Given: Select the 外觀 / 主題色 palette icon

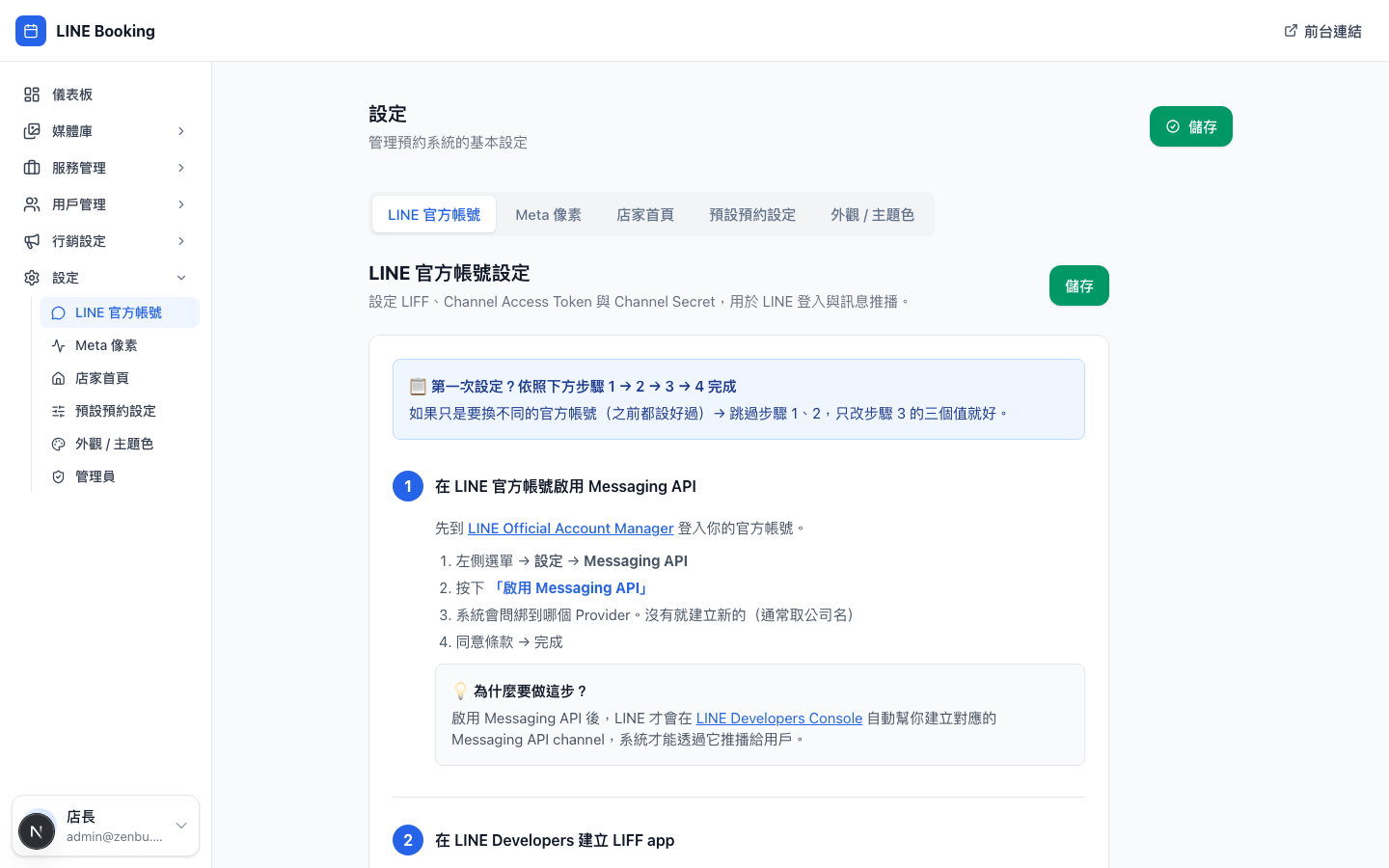Looking at the screenshot, I should pyautogui.click(x=58, y=443).
